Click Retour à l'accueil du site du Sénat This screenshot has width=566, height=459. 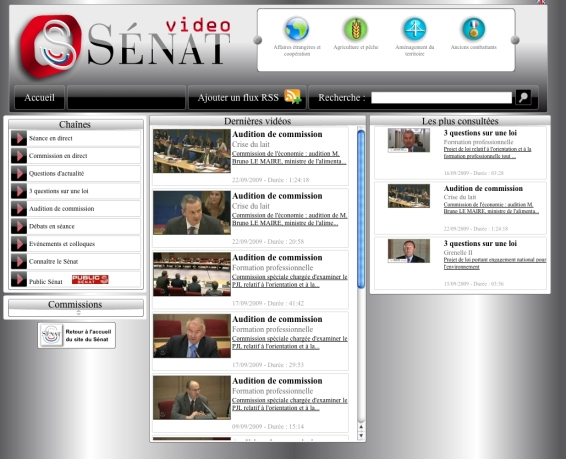tap(77, 335)
